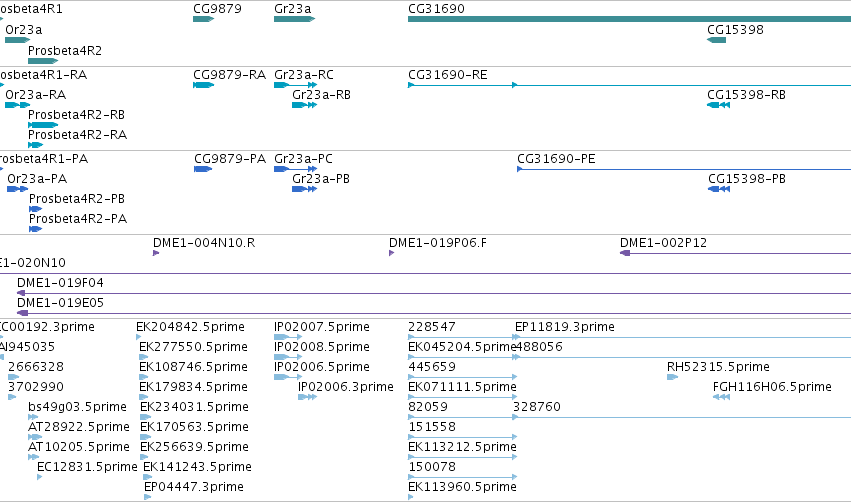The image size is (851, 502).
Task: Select the CG31690 gene bar
Action: 630,19
